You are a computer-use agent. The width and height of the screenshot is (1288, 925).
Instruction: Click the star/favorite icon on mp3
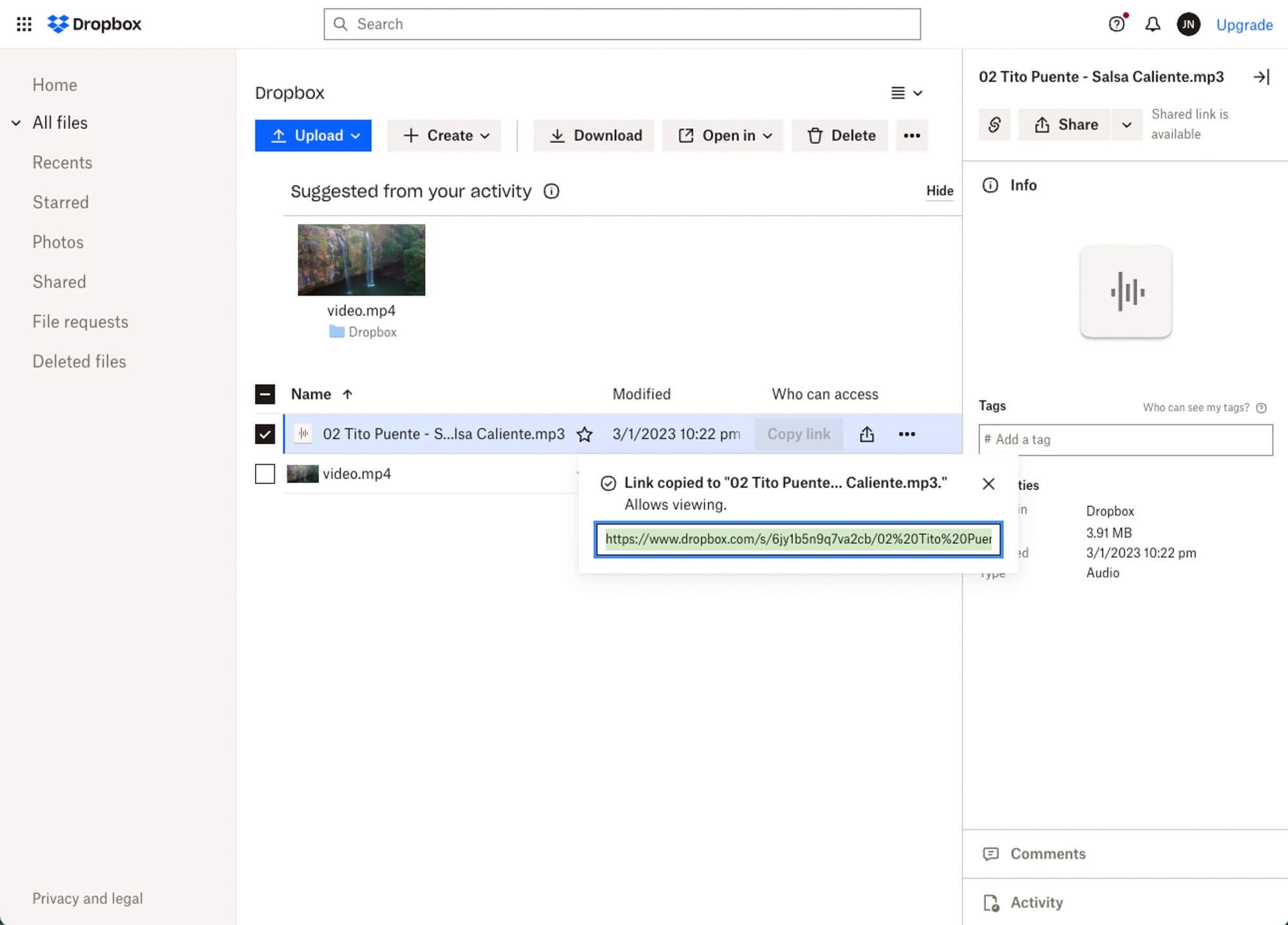(583, 434)
